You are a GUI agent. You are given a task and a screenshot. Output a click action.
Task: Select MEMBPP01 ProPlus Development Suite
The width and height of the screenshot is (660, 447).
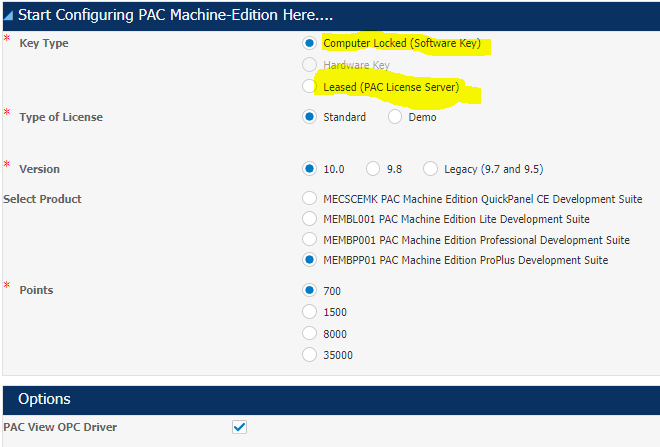pyautogui.click(x=309, y=260)
